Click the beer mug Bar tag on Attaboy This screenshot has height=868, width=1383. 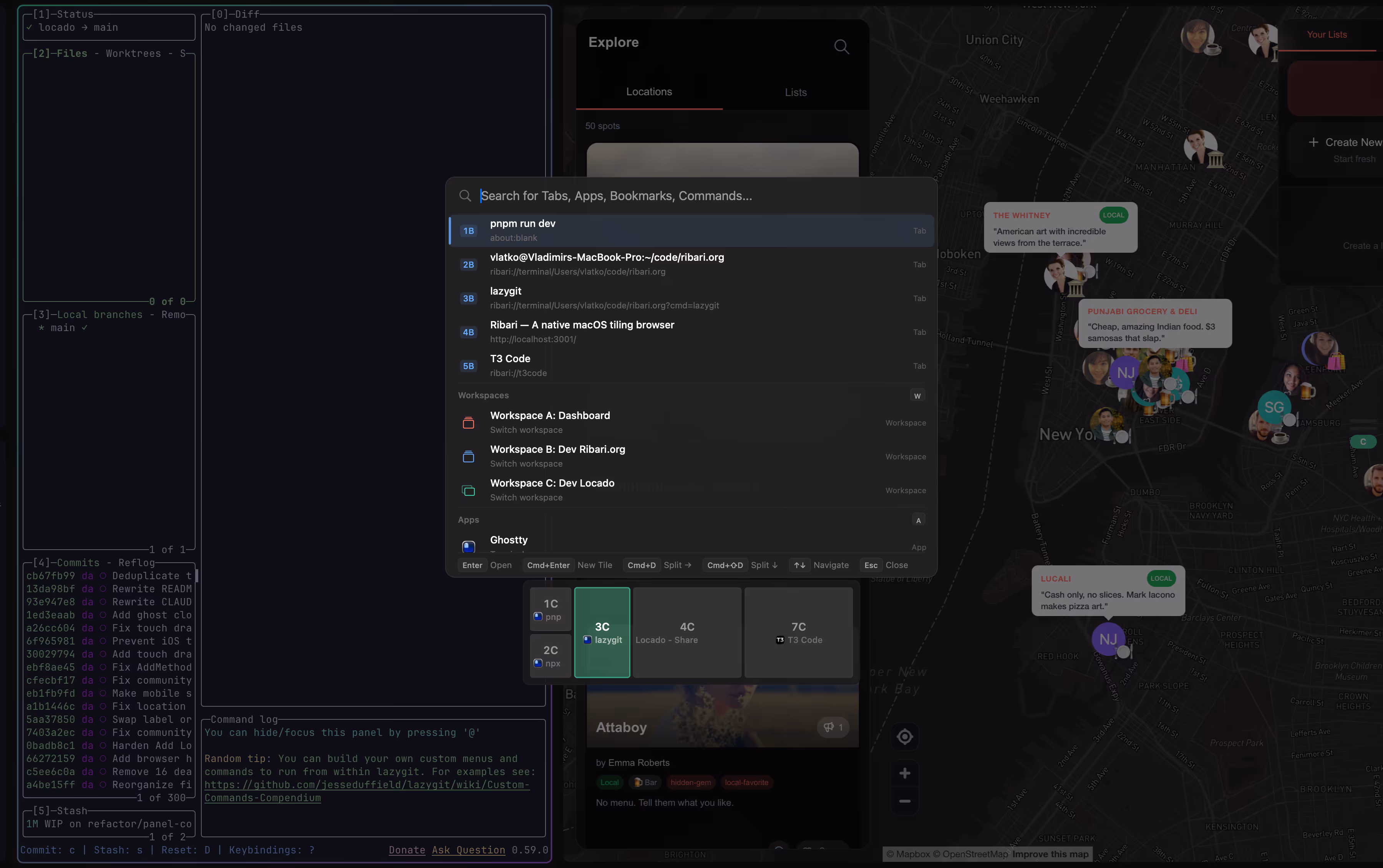point(645,782)
